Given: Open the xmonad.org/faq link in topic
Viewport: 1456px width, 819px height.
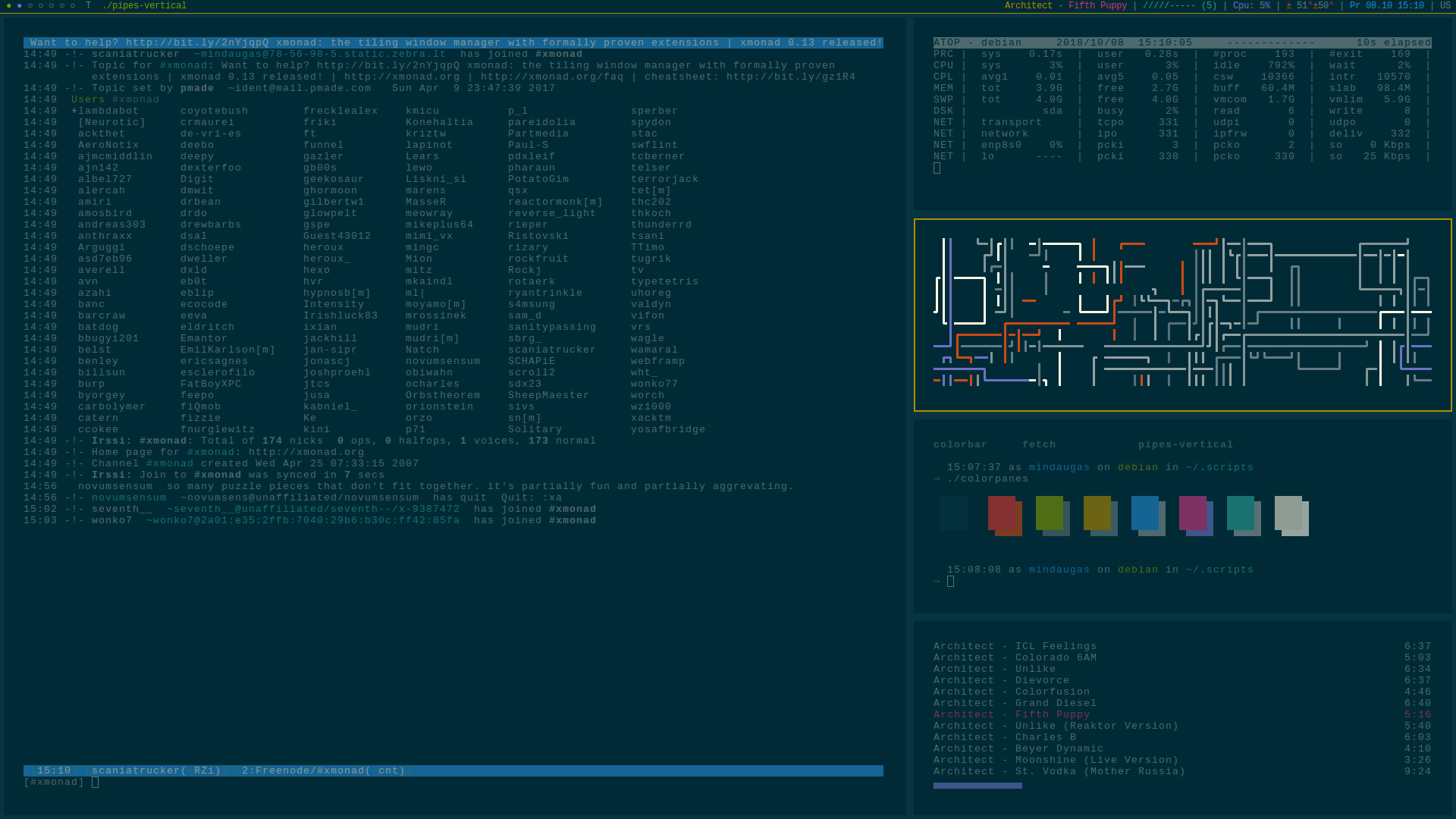Looking at the screenshot, I should click(551, 77).
